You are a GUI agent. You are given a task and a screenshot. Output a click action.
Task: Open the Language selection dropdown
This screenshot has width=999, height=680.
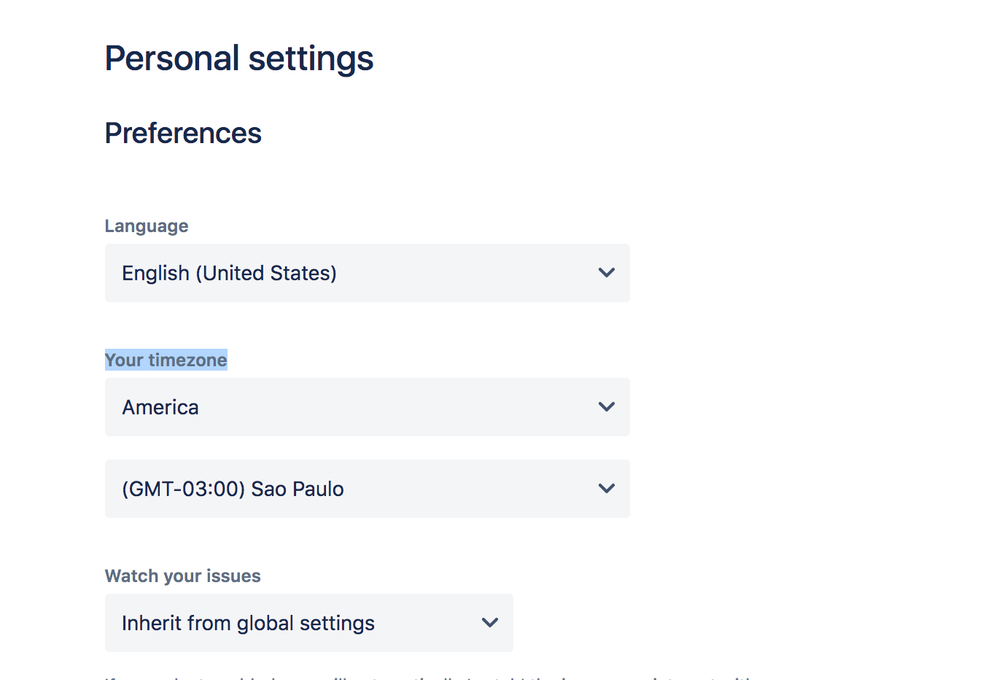[x=366, y=272]
